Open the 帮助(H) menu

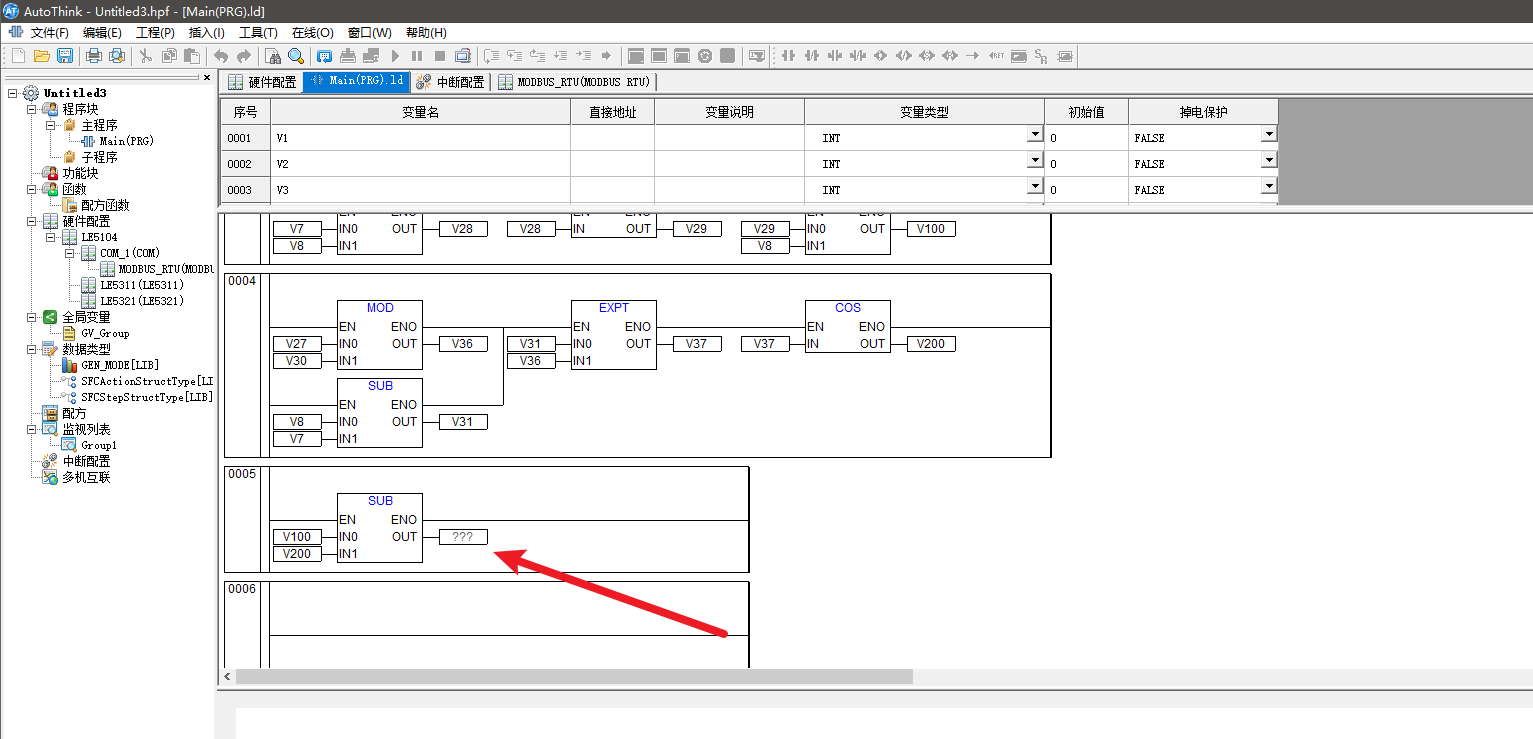click(426, 33)
